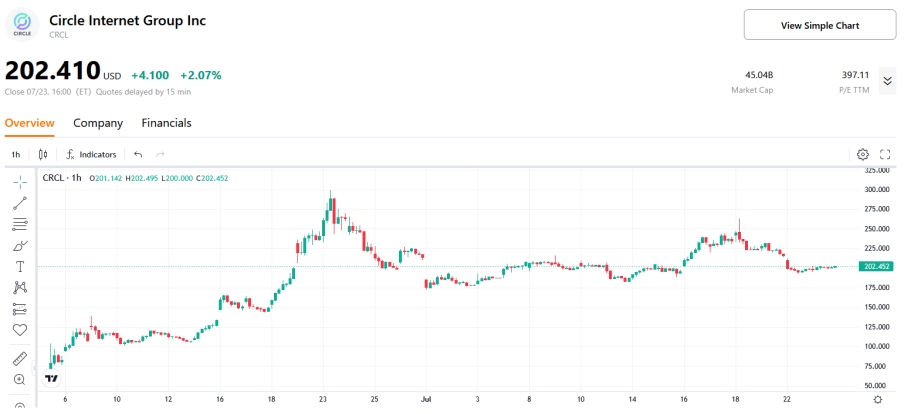Open the 1h time interval dropdown
The width and height of the screenshot is (904, 414).
coord(16,154)
